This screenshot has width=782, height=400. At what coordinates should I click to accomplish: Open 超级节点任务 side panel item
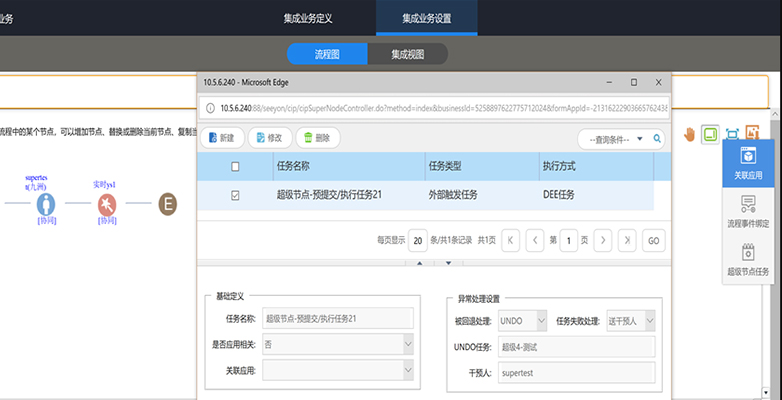click(x=748, y=259)
